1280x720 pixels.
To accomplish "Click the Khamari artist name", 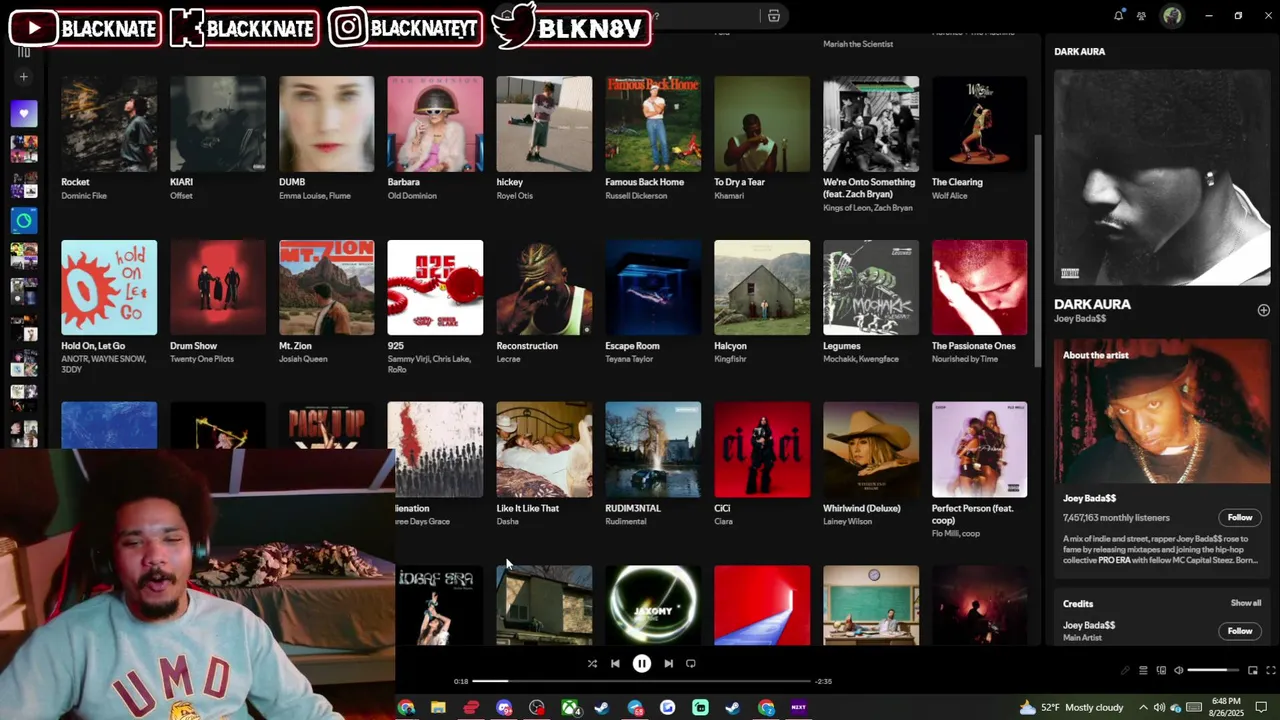I will click(x=730, y=196).
